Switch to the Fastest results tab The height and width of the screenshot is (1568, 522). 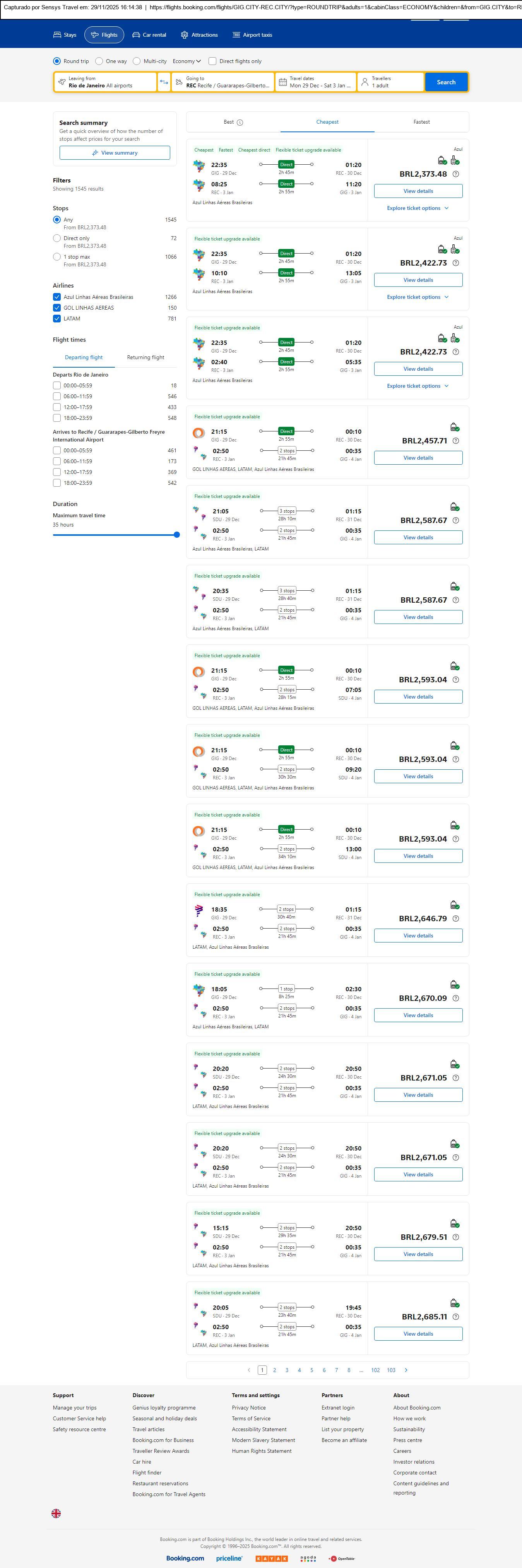point(421,122)
